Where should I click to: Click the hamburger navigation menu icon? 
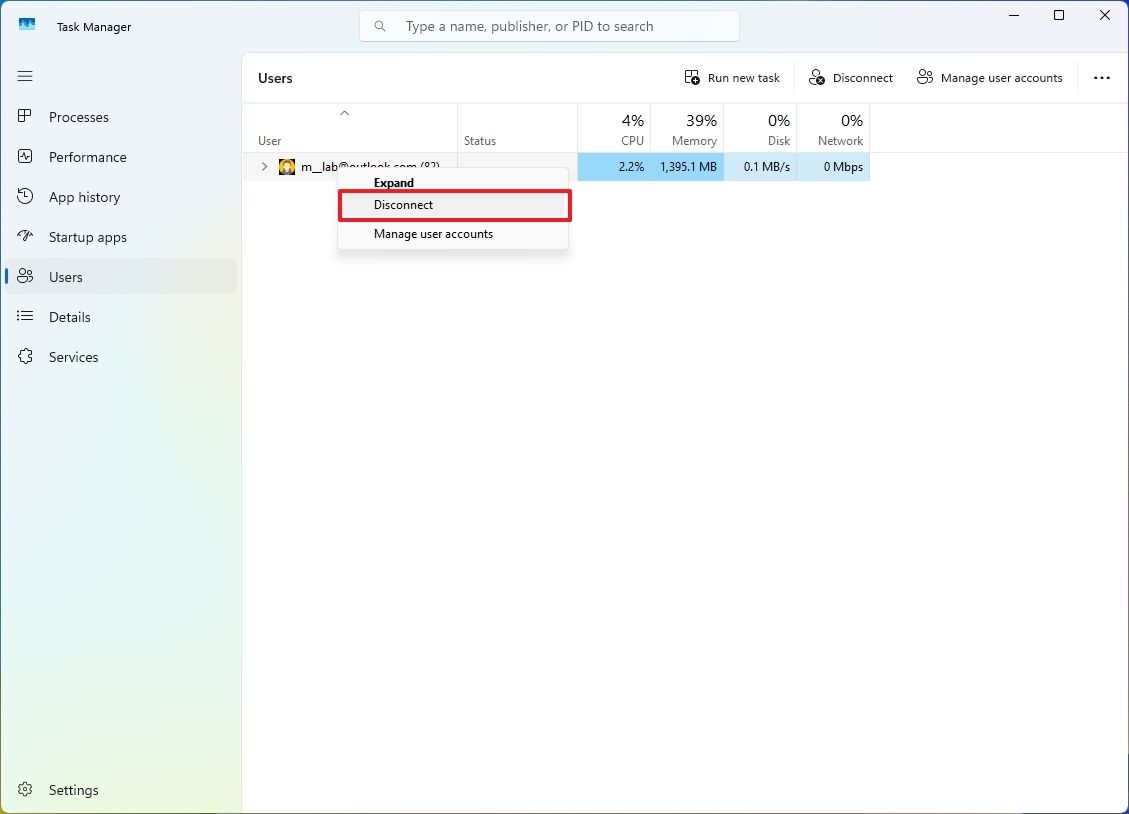[x=24, y=76]
